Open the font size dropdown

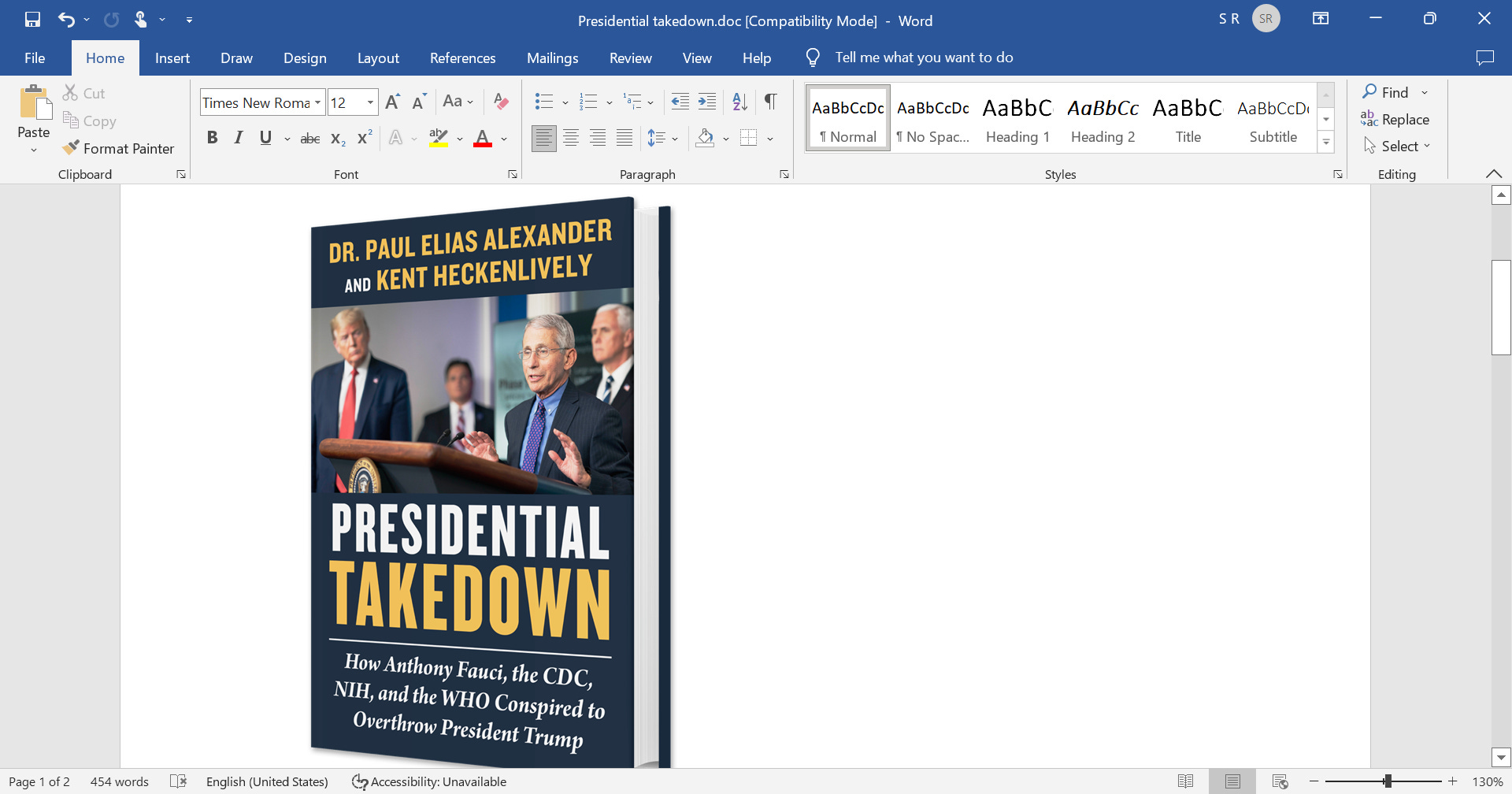[370, 102]
